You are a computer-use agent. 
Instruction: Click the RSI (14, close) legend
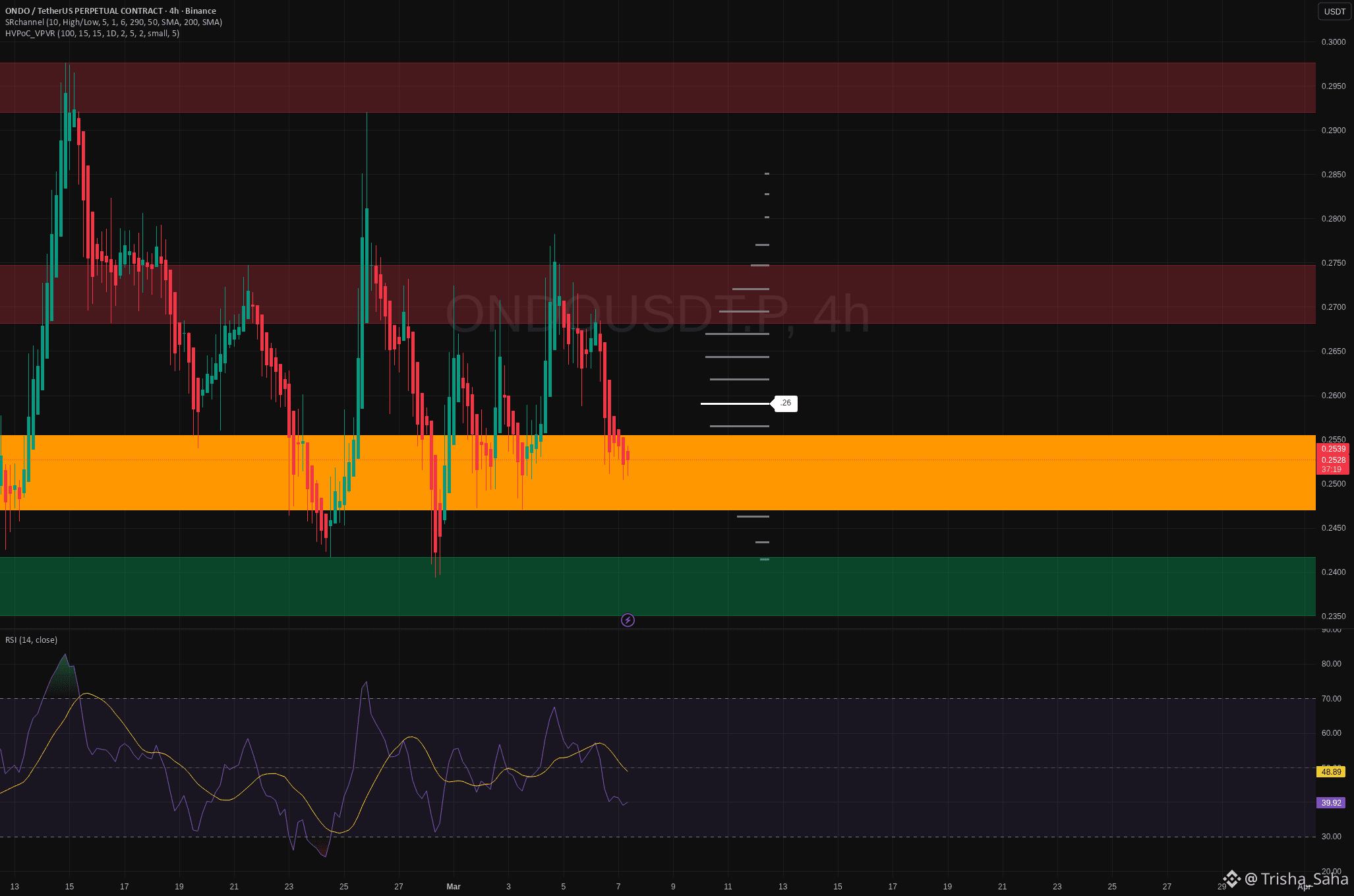(x=31, y=640)
